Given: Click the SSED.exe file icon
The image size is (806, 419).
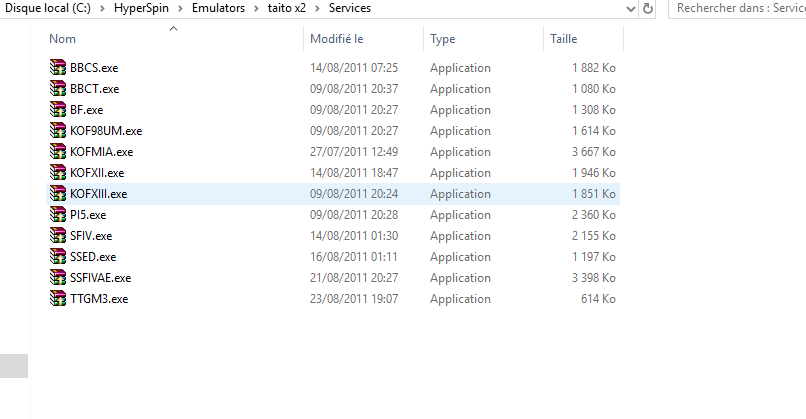Looking at the screenshot, I should click(58, 257).
